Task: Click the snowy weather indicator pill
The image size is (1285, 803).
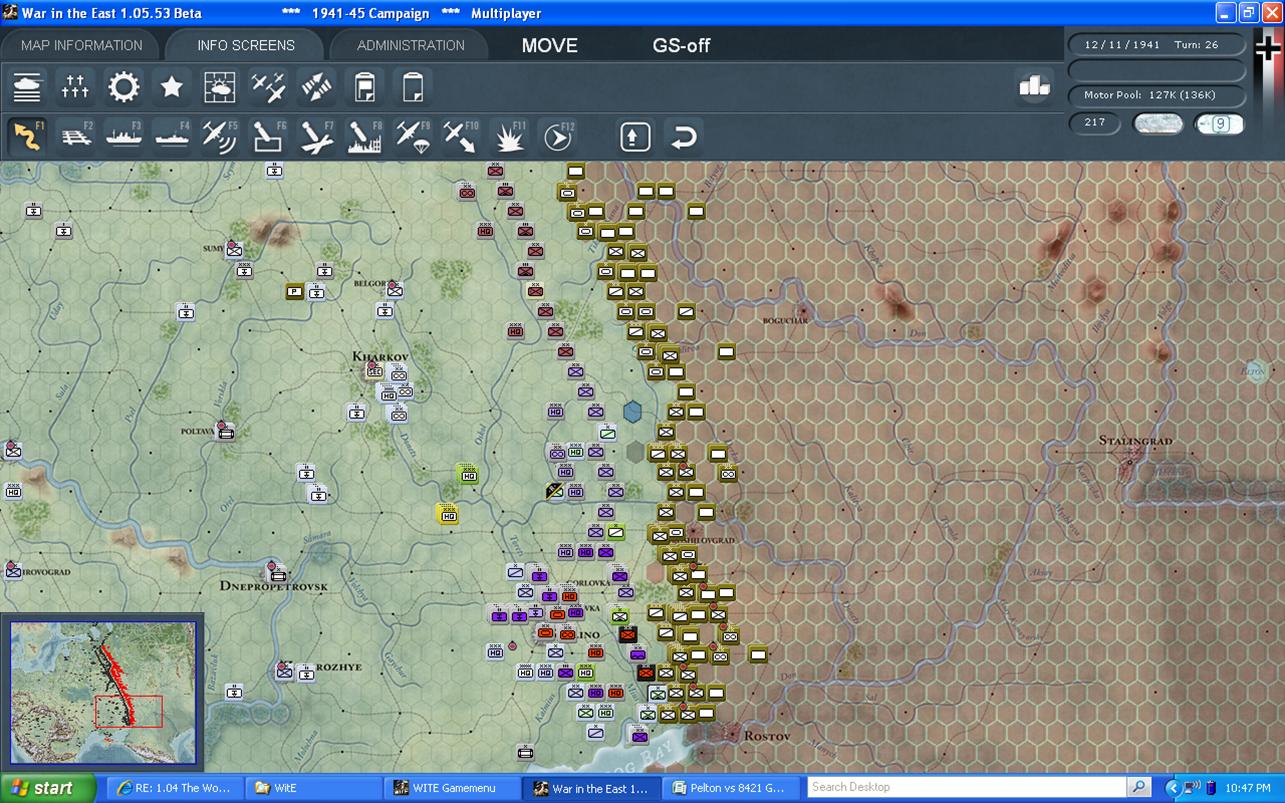Action: click(x=1158, y=124)
